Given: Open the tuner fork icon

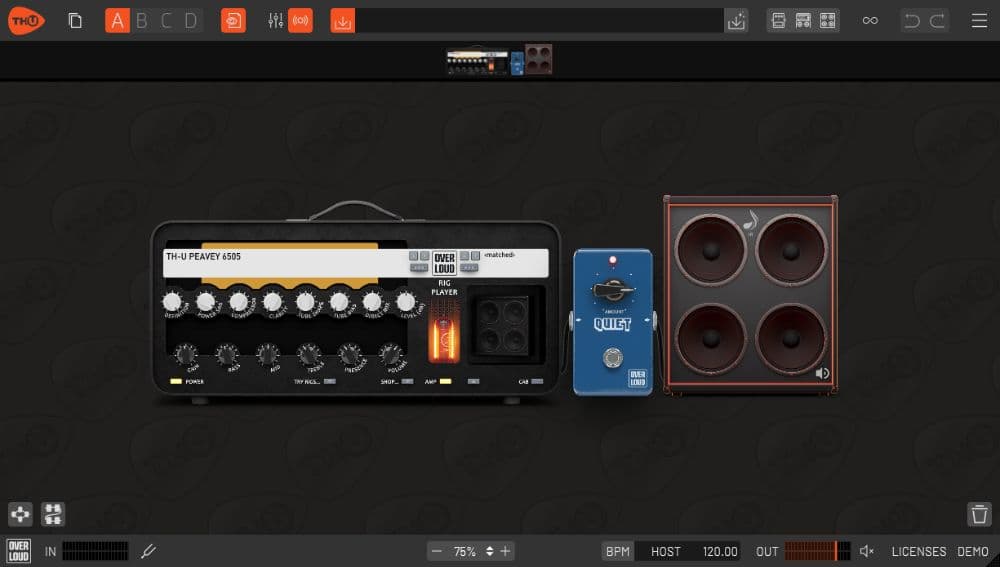Looking at the screenshot, I should pyautogui.click(x=149, y=551).
